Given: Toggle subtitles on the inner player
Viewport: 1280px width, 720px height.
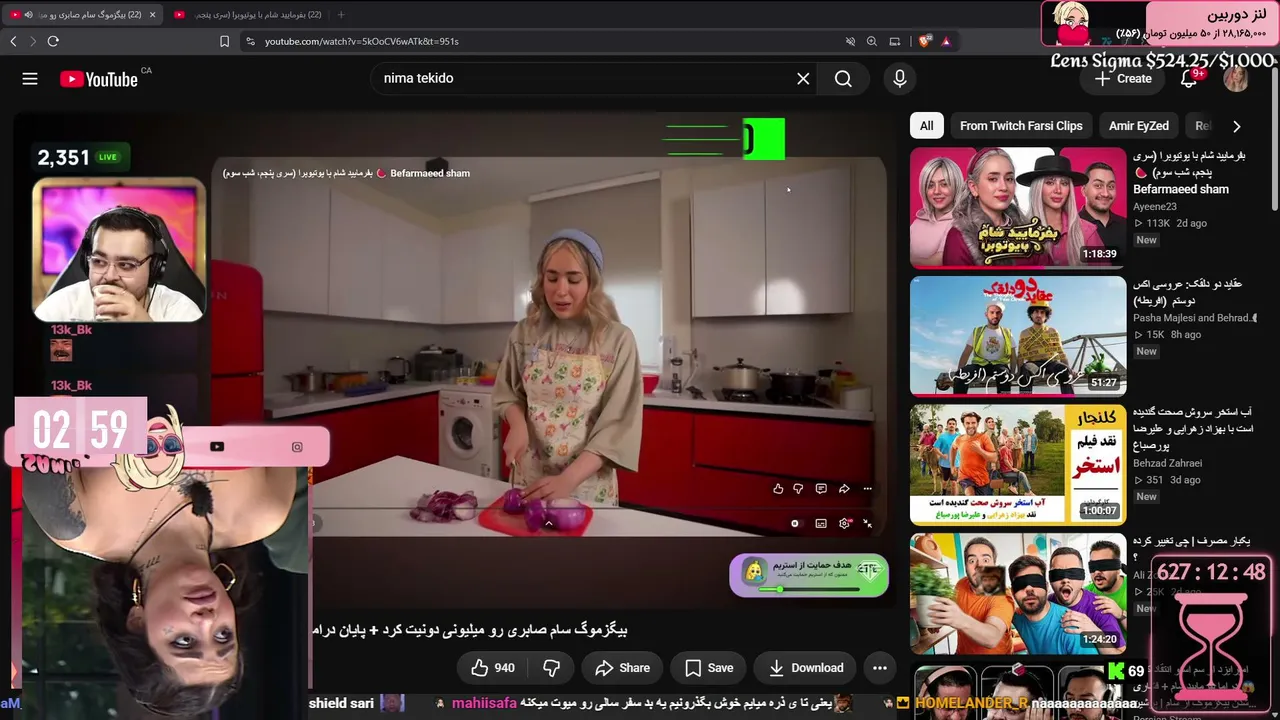Looking at the screenshot, I should point(821,523).
